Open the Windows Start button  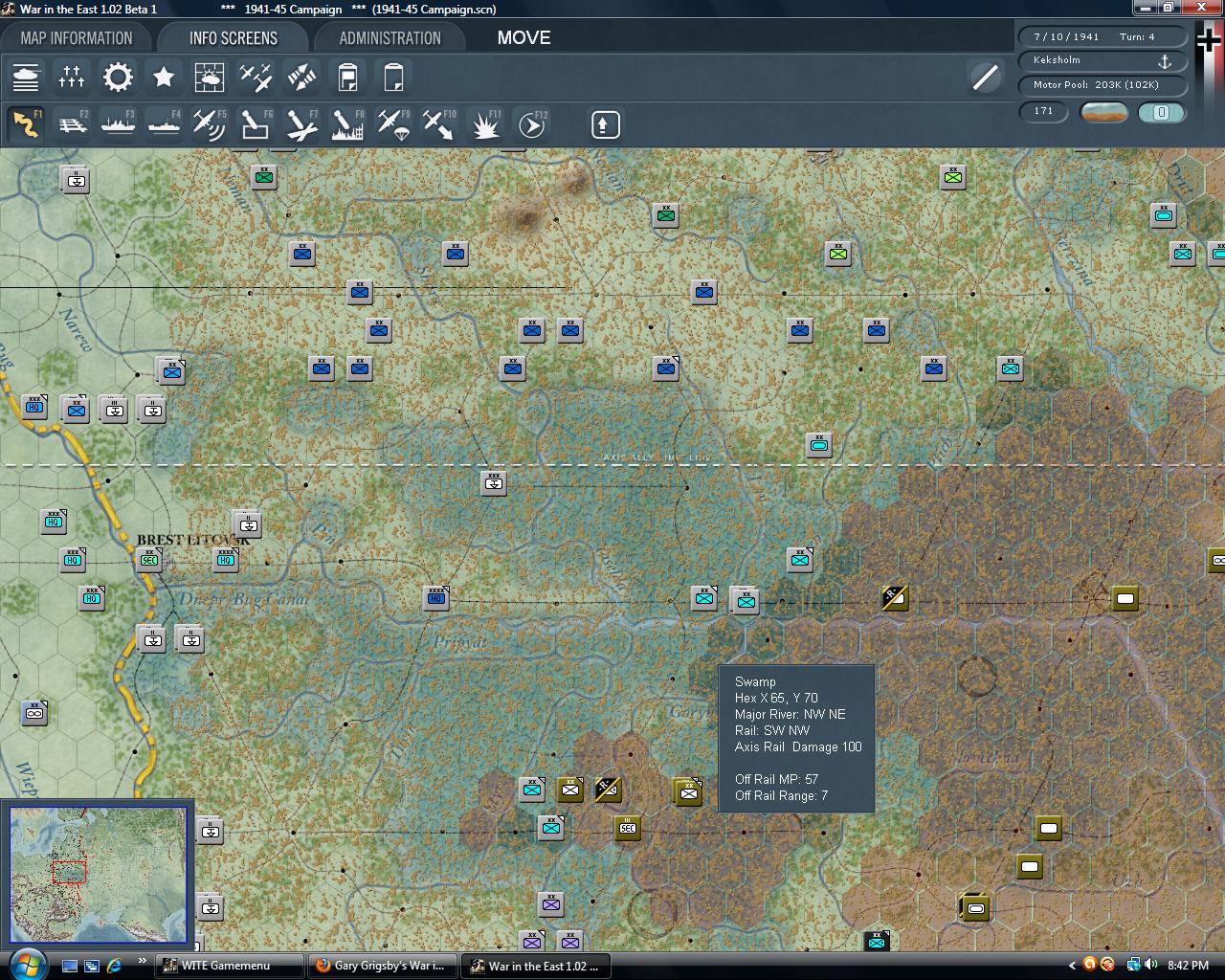coord(26,964)
